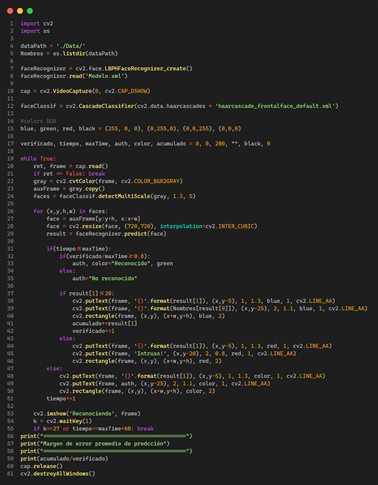Select the dataPath = './Data/' assignment
Image resolution: width=378 pixels, height=485 pixels.
(53, 46)
